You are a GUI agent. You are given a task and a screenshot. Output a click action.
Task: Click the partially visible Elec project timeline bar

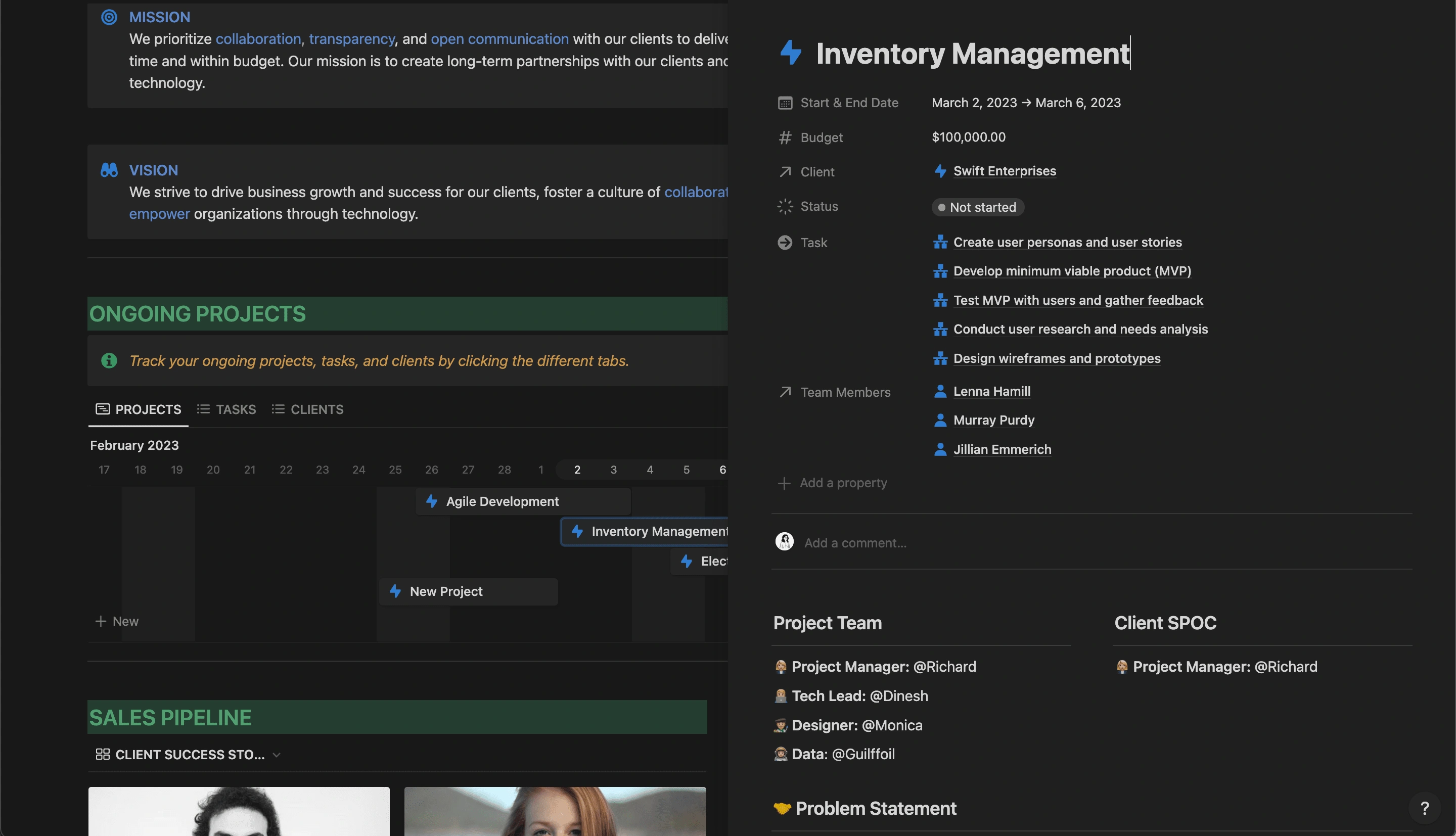click(x=699, y=562)
